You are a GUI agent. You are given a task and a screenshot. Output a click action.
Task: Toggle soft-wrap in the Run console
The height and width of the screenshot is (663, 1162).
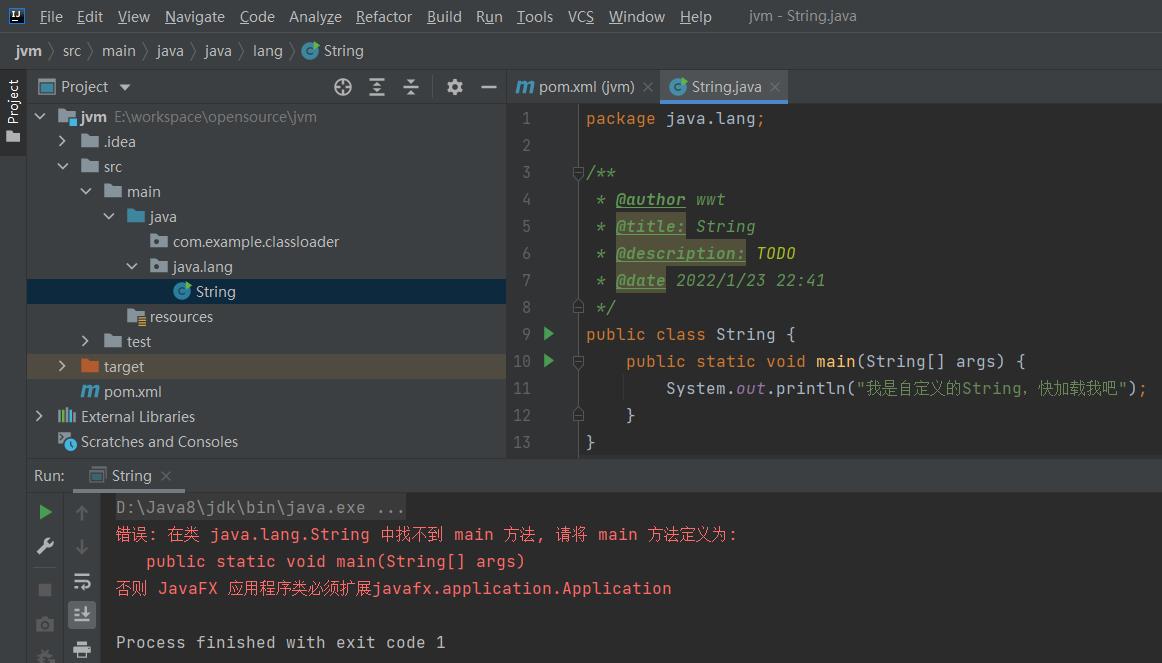tap(82, 581)
